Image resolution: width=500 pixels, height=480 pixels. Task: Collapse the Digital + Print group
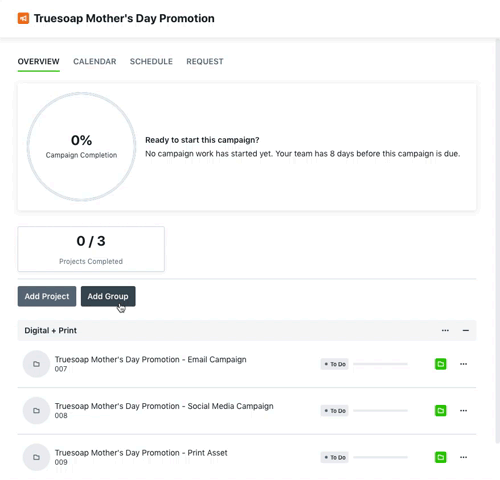(x=466, y=330)
